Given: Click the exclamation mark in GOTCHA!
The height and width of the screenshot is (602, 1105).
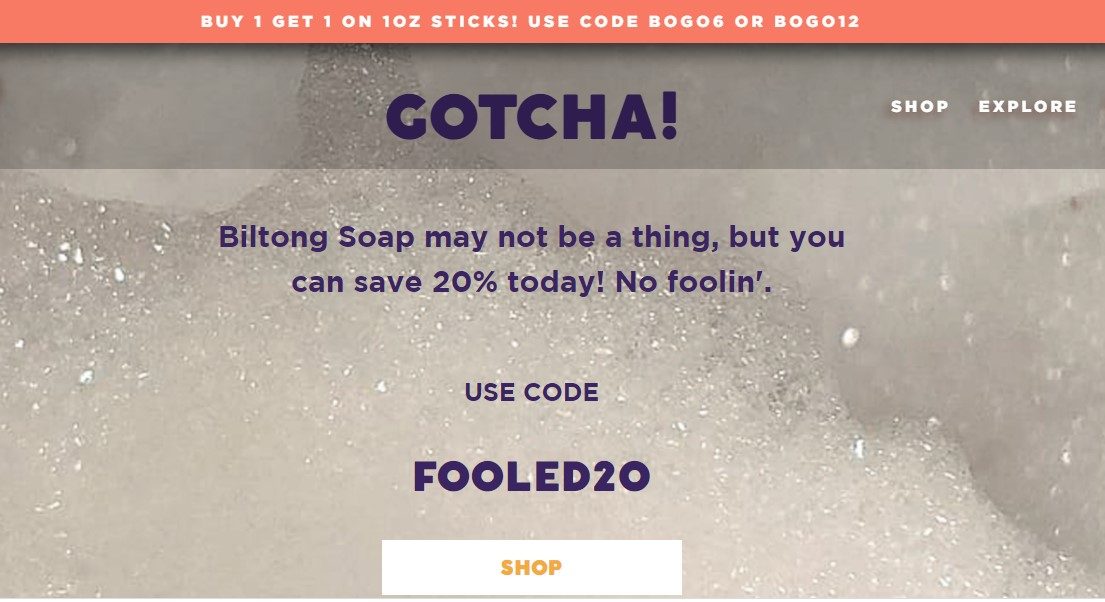Looking at the screenshot, I should [668, 118].
